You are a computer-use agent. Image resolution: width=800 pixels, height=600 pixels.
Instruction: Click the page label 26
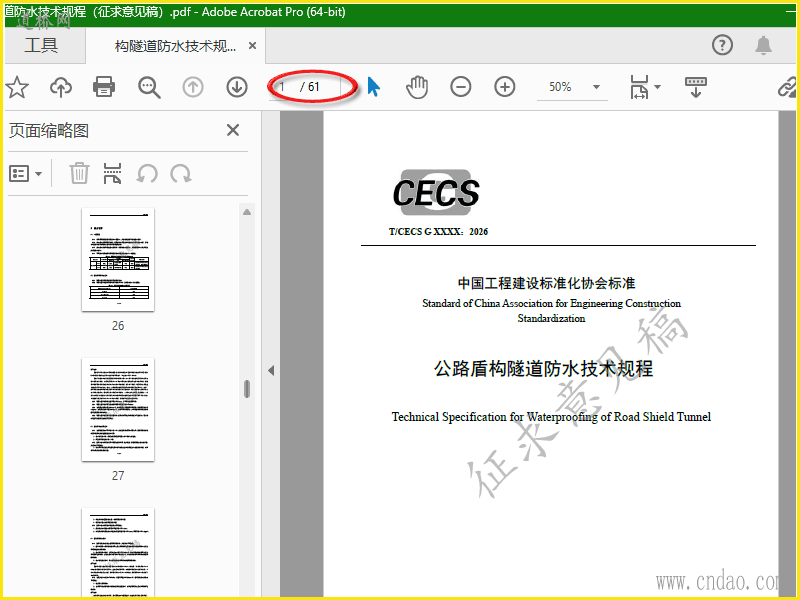pyautogui.click(x=118, y=326)
